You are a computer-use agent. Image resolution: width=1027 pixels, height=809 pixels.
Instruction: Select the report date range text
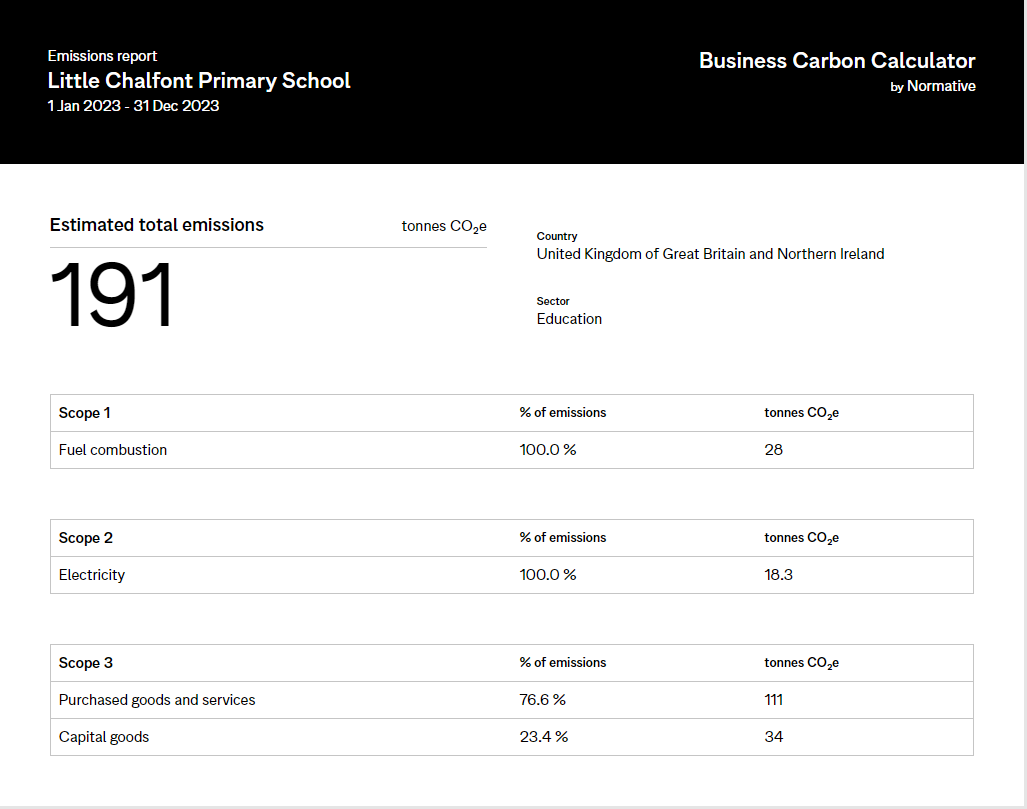[x=133, y=106]
